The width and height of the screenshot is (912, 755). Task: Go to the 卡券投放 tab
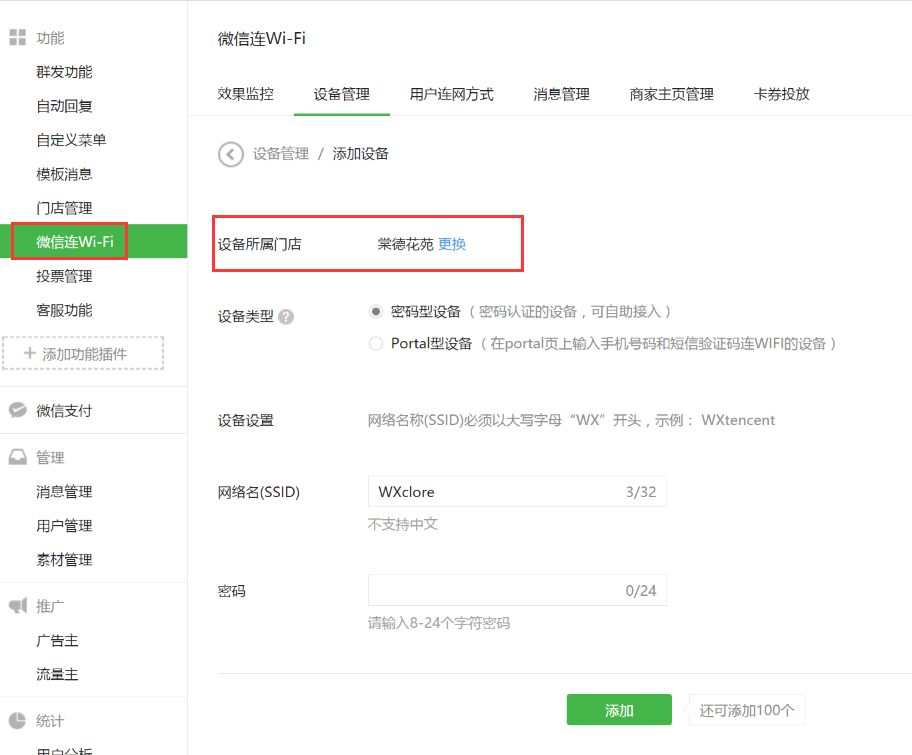tap(781, 94)
